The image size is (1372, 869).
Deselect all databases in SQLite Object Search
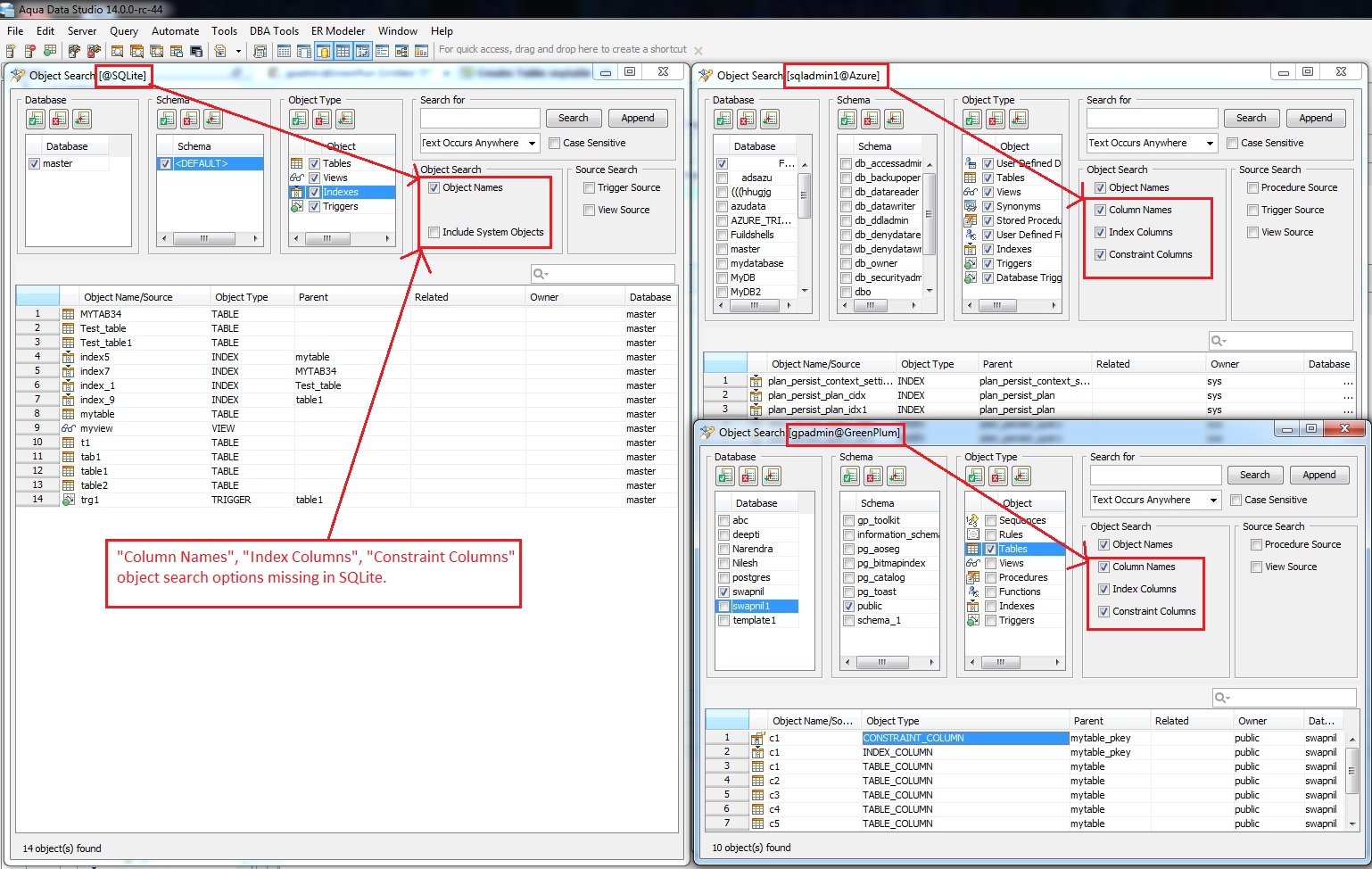click(59, 119)
